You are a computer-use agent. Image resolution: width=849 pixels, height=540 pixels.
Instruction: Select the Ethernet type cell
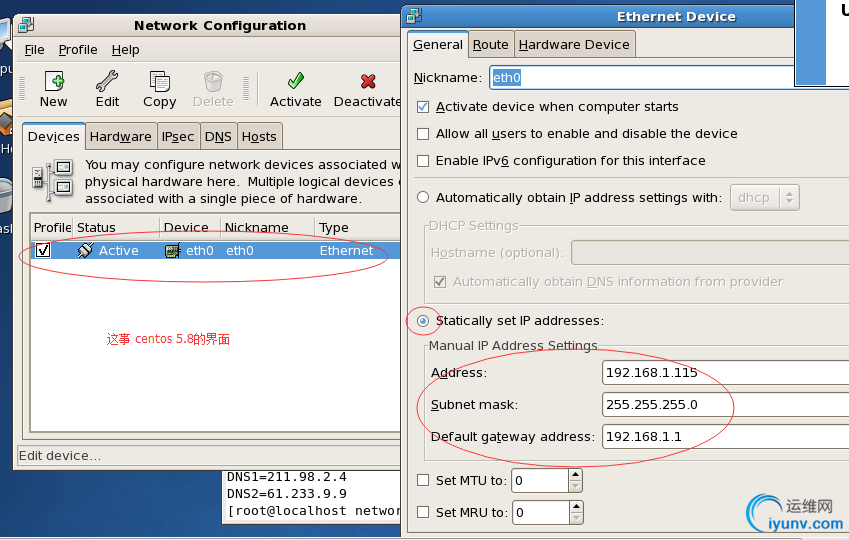[x=346, y=251]
